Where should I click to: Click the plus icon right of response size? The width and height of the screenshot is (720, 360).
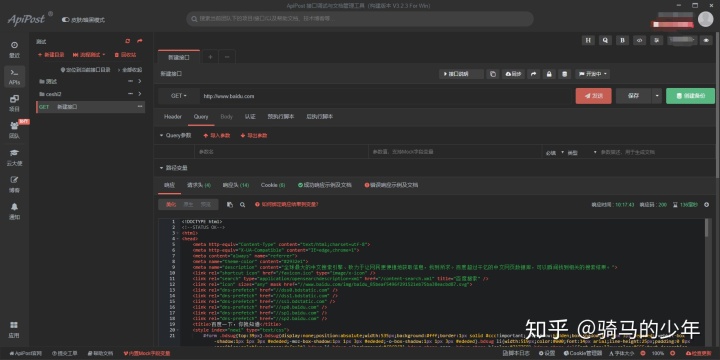tap(706, 204)
